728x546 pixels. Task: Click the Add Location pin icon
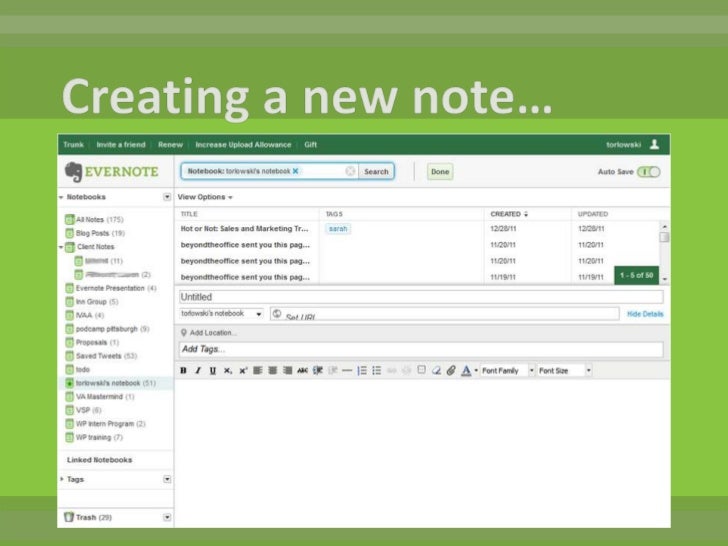184,332
